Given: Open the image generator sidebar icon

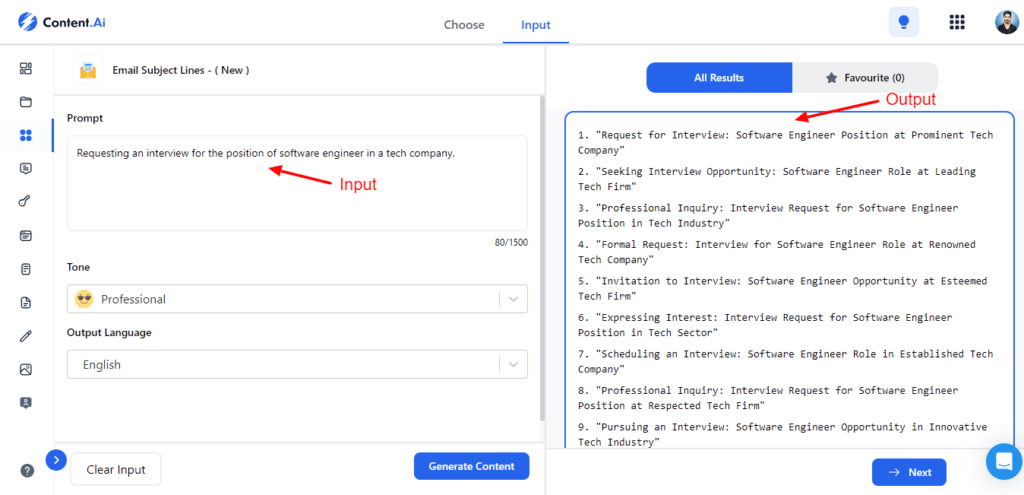Looking at the screenshot, I should 25,369.
